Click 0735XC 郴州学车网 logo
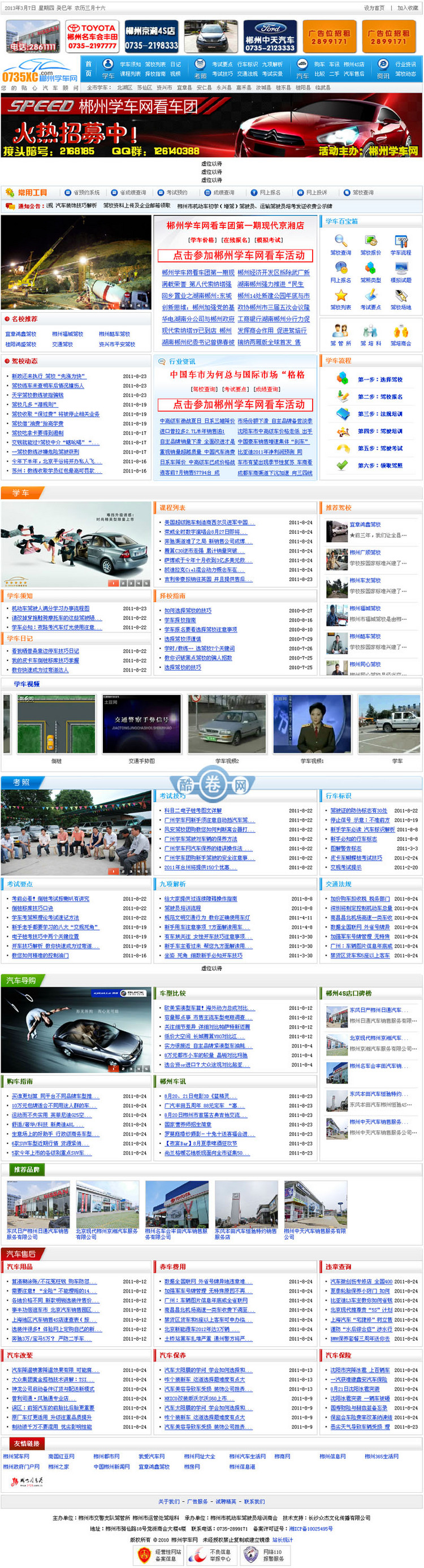This screenshot has height=1568, width=424. tap(40, 71)
